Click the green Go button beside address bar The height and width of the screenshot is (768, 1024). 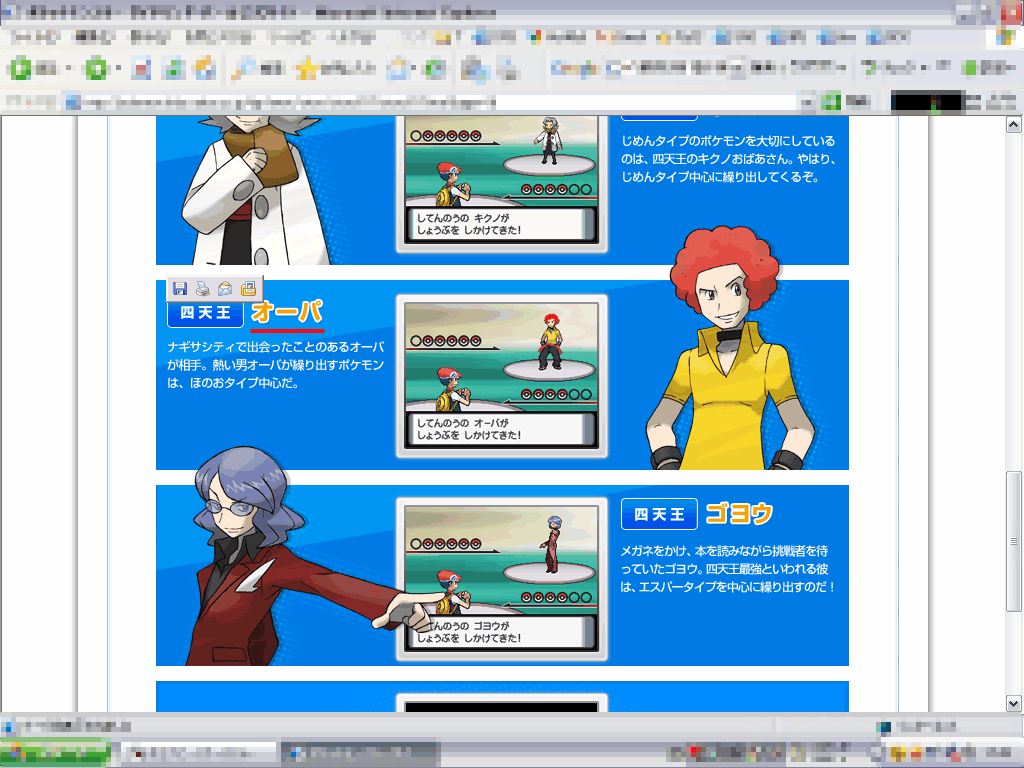pyautogui.click(x=847, y=102)
